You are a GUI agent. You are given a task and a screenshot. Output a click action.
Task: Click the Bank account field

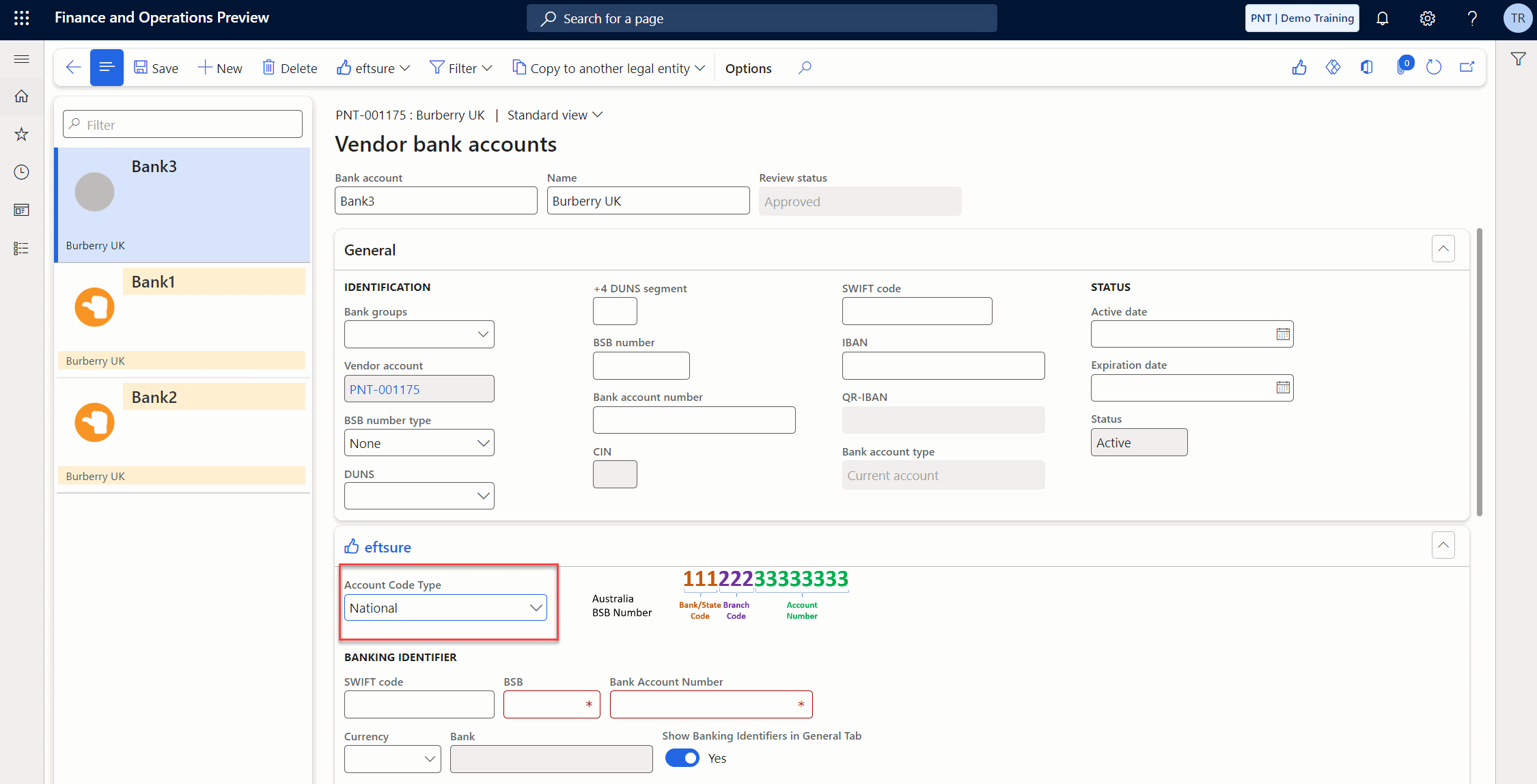(436, 201)
